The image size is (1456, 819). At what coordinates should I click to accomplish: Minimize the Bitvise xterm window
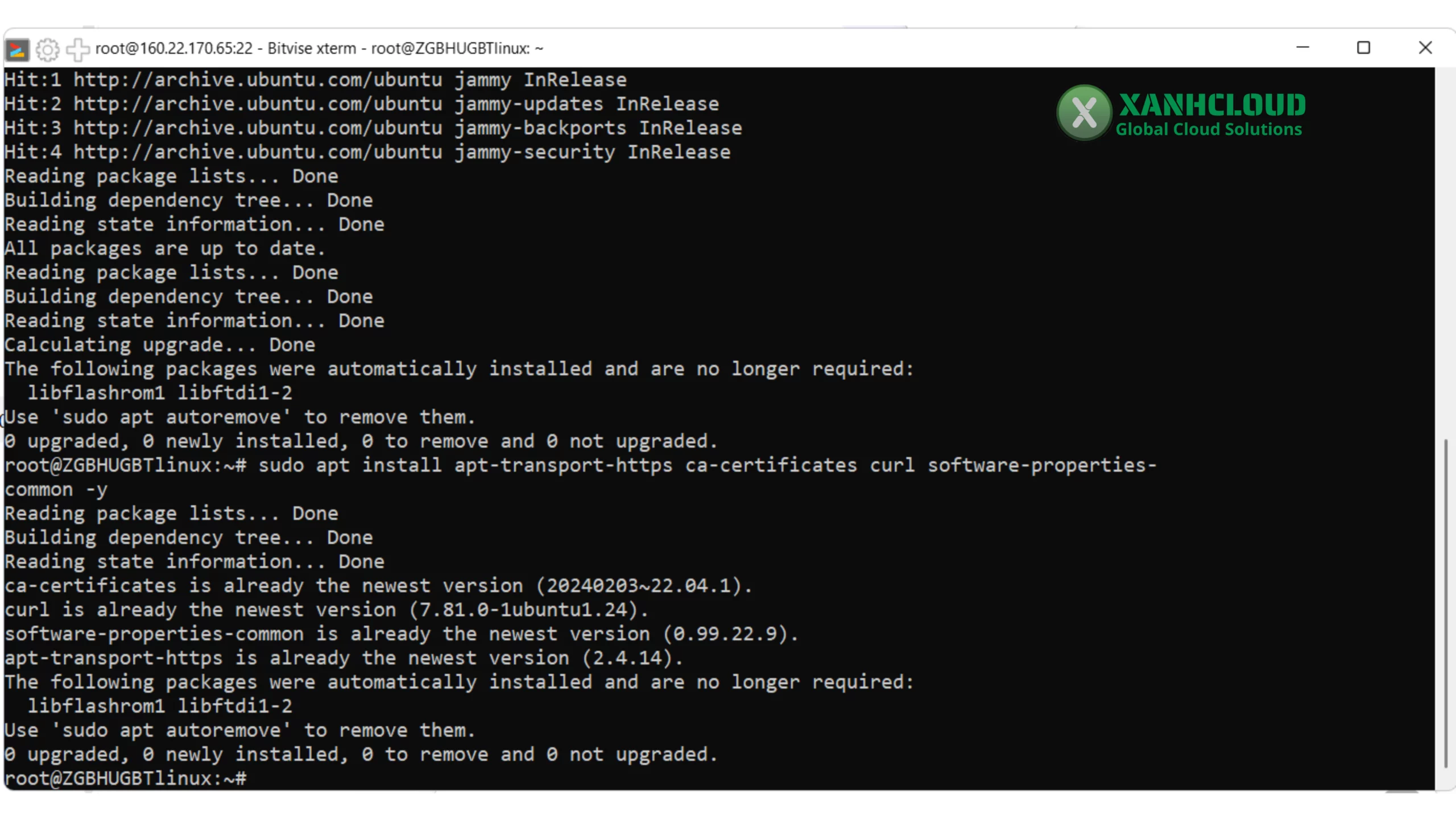tap(1302, 48)
